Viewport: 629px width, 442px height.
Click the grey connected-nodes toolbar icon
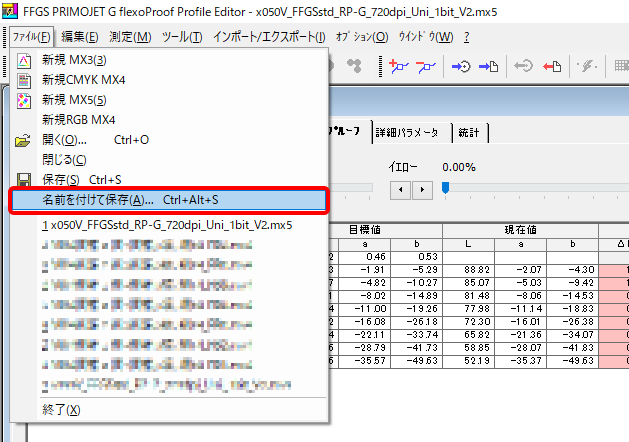coord(354,65)
